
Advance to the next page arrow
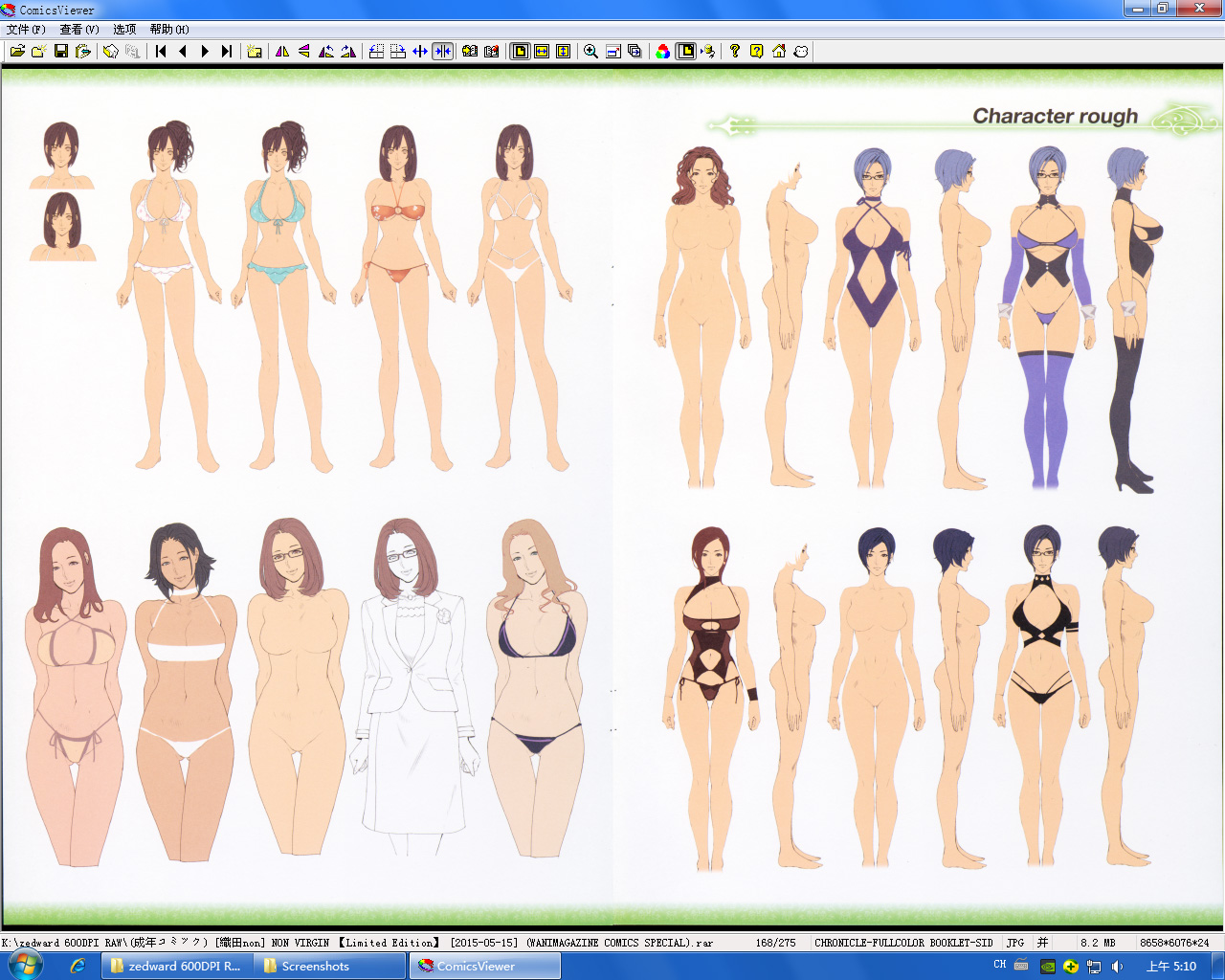pos(204,52)
